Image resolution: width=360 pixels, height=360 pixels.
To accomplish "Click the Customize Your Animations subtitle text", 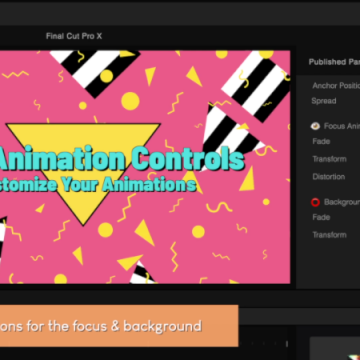I will [x=98, y=184].
